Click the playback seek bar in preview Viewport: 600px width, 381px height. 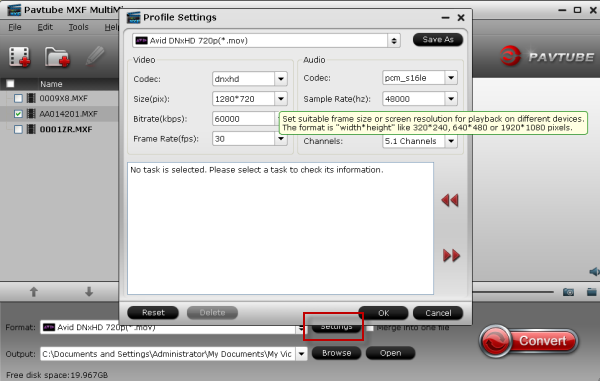coord(513,292)
